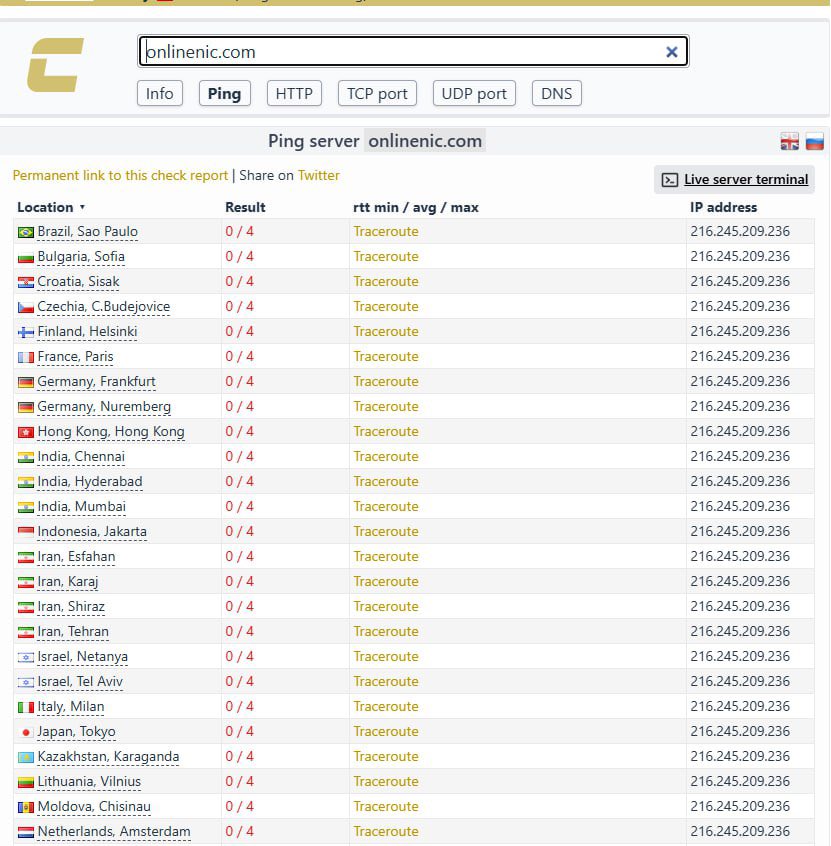Click the Lithuania flag icon
The width and height of the screenshot is (831, 846).
pos(26,782)
